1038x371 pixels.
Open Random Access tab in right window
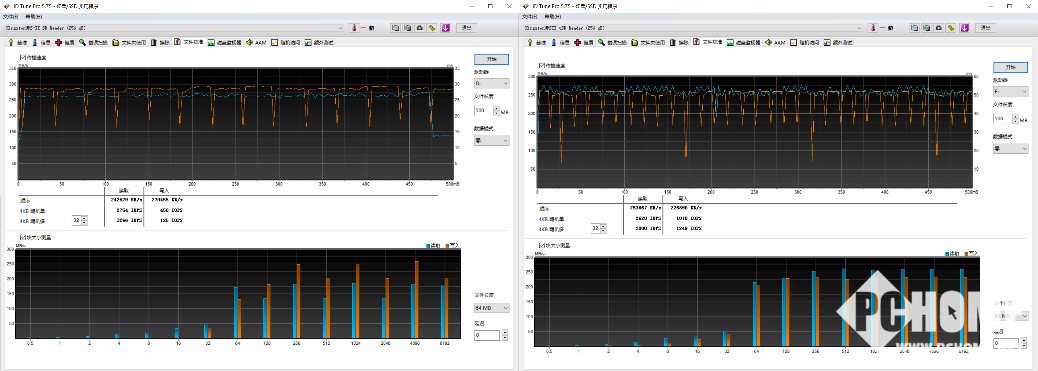point(804,42)
